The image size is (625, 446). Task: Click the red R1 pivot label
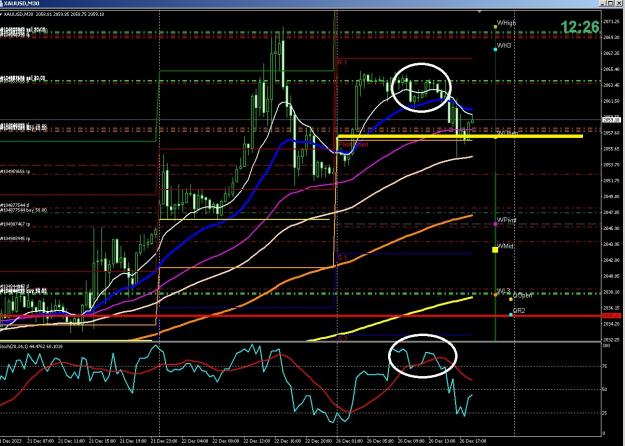[x=342, y=62]
